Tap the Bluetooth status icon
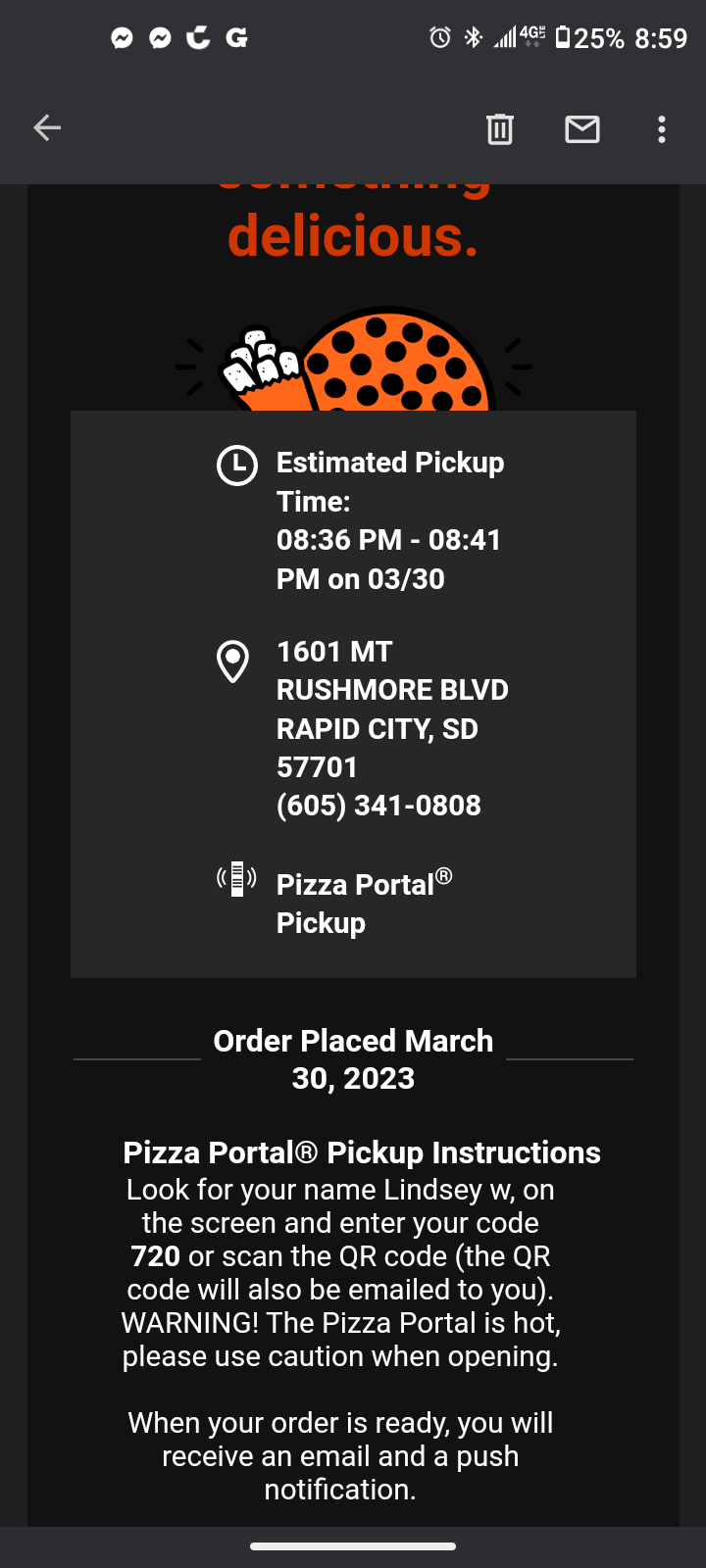The width and height of the screenshot is (706, 1568). tap(473, 38)
